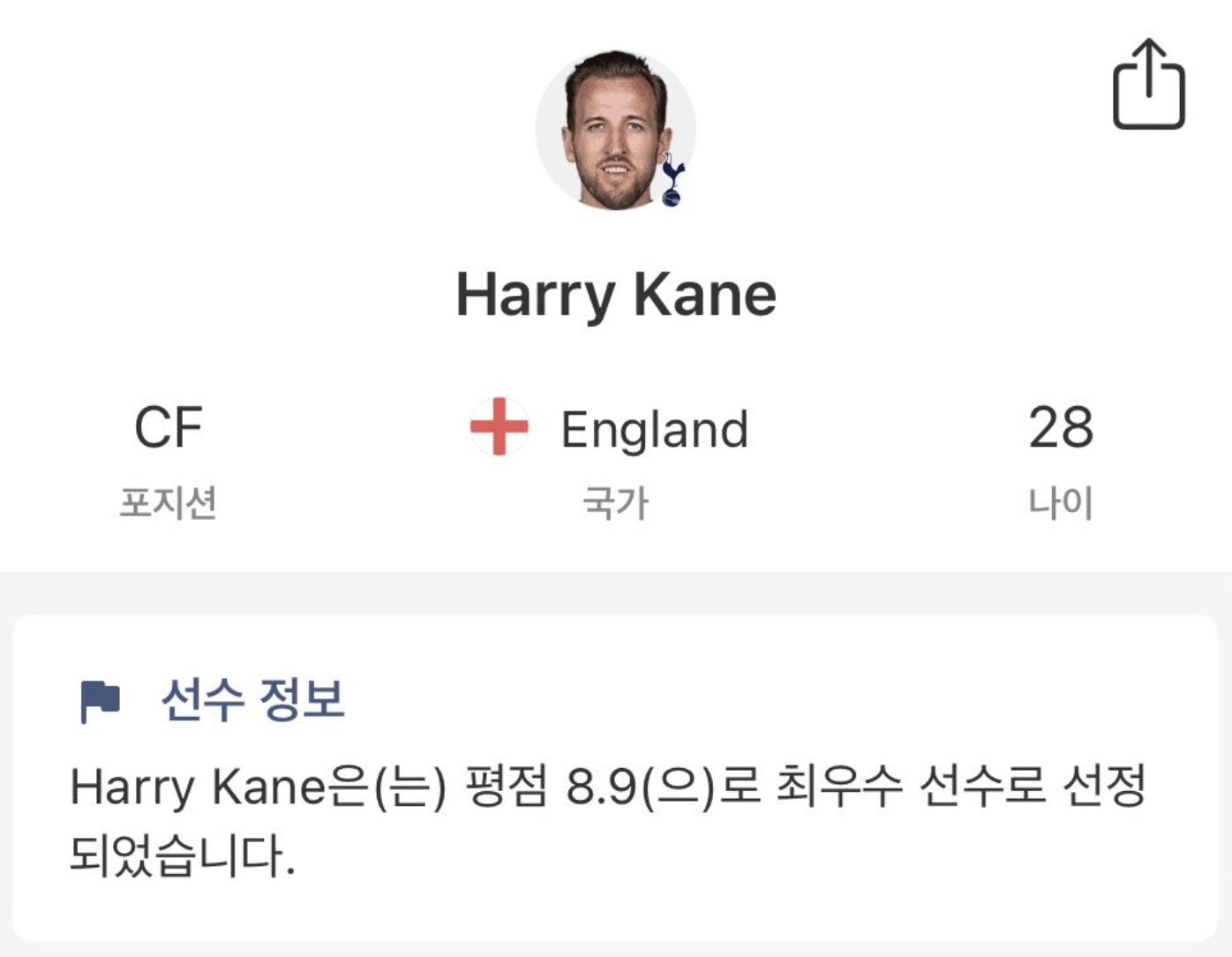The width and height of the screenshot is (1232, 957).
Task: Click the "선수 정보" section heading
Action: tap(252, 700)
